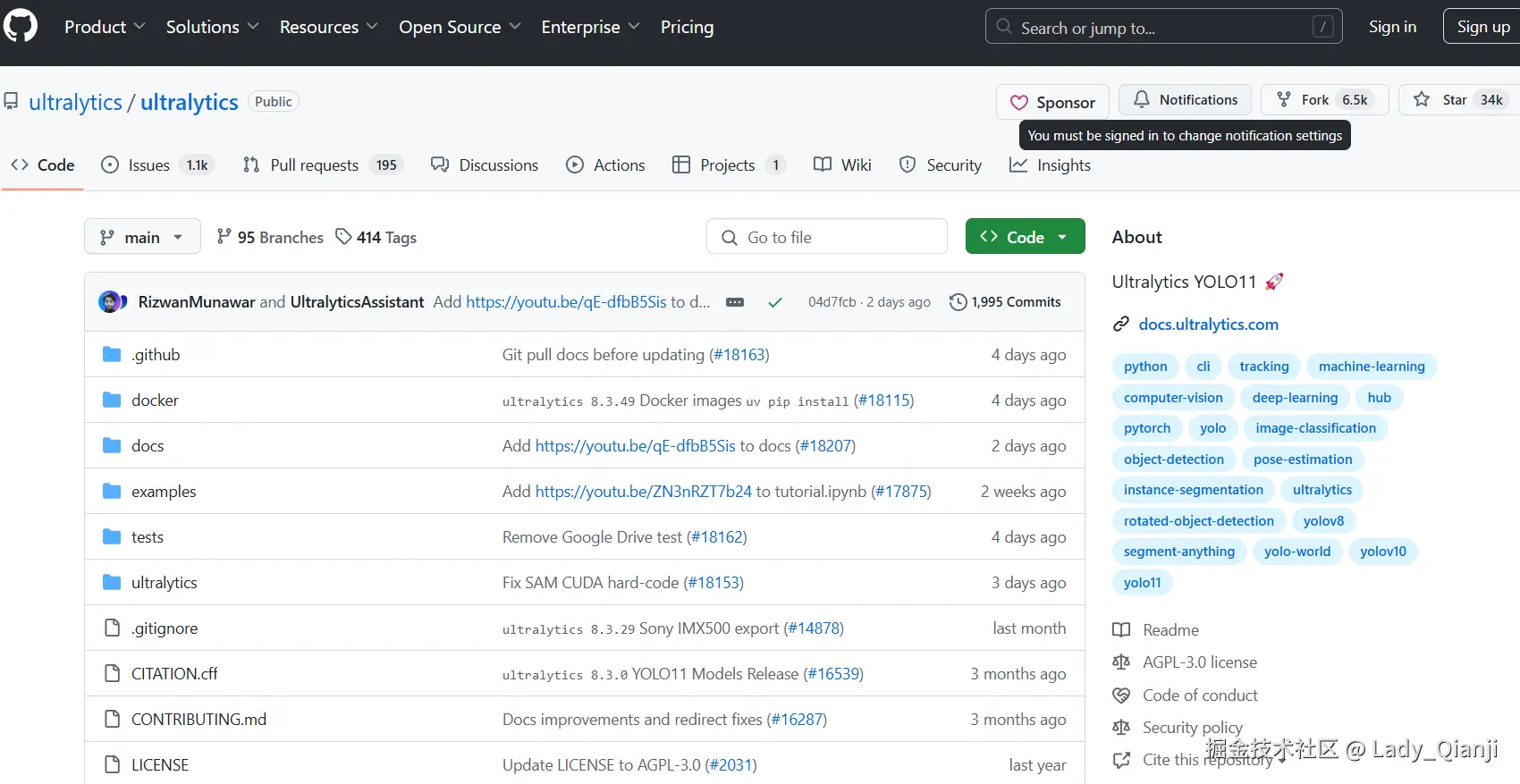Screen dimensions: 1520x784
Task: Click the docs folder icon
Action: click(112, 446)
